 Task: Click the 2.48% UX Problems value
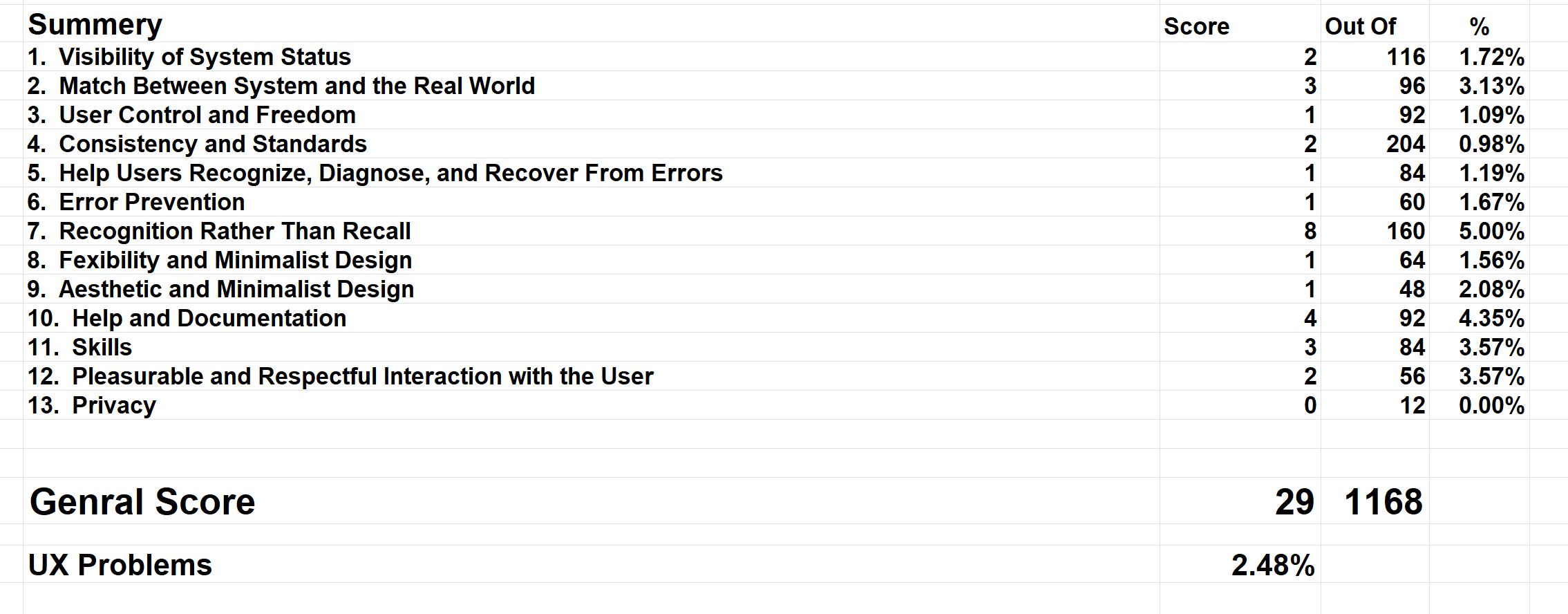[1272, 565]
